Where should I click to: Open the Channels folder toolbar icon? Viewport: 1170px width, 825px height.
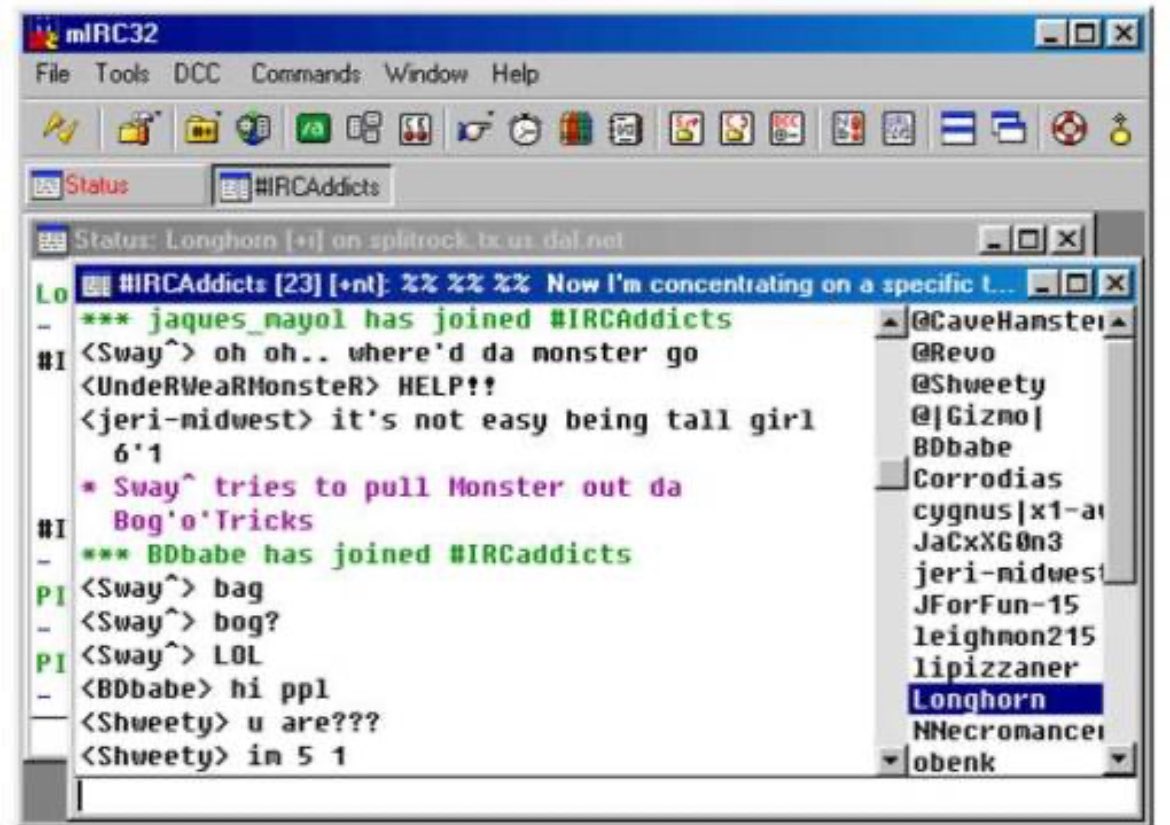point(202,129)
